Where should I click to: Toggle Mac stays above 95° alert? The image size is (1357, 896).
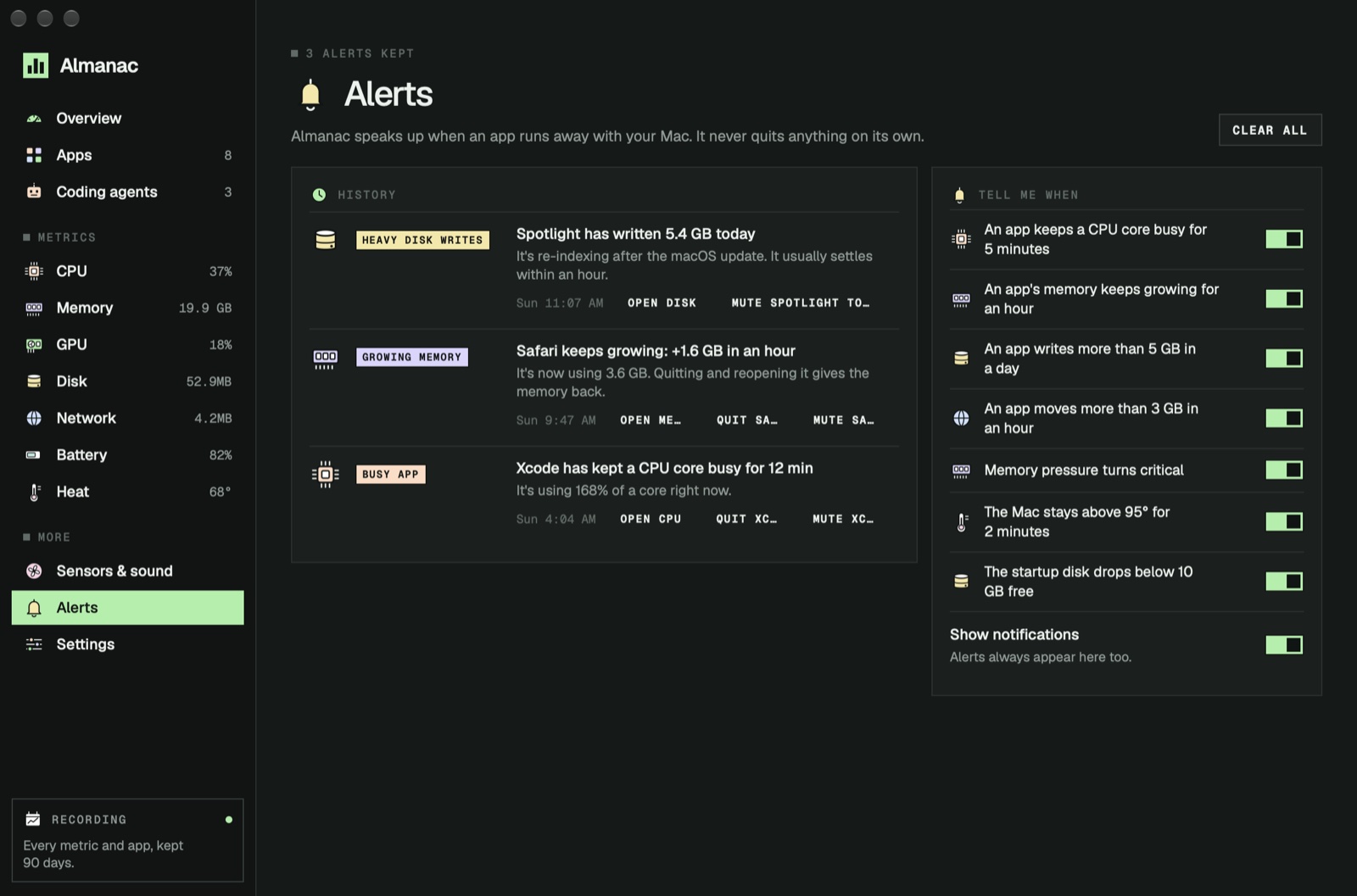click(x=1284, y=521)
